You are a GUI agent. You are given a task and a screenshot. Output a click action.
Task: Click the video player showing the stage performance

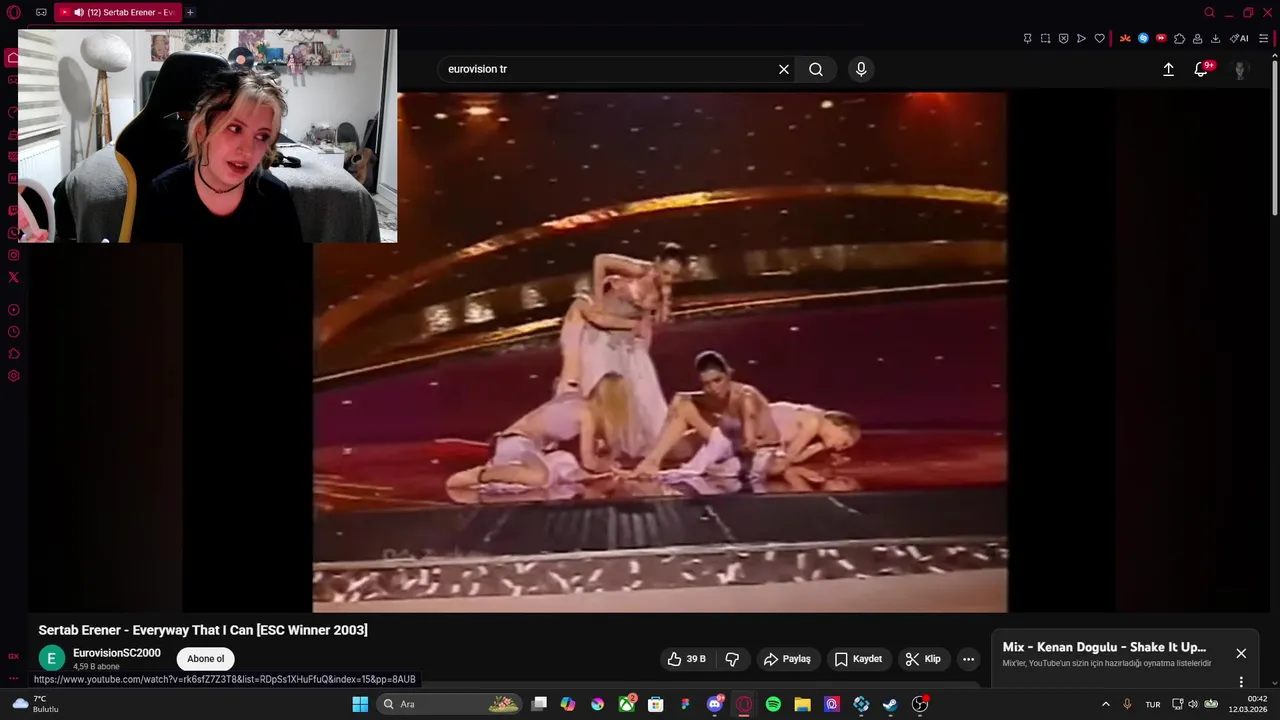660,352
